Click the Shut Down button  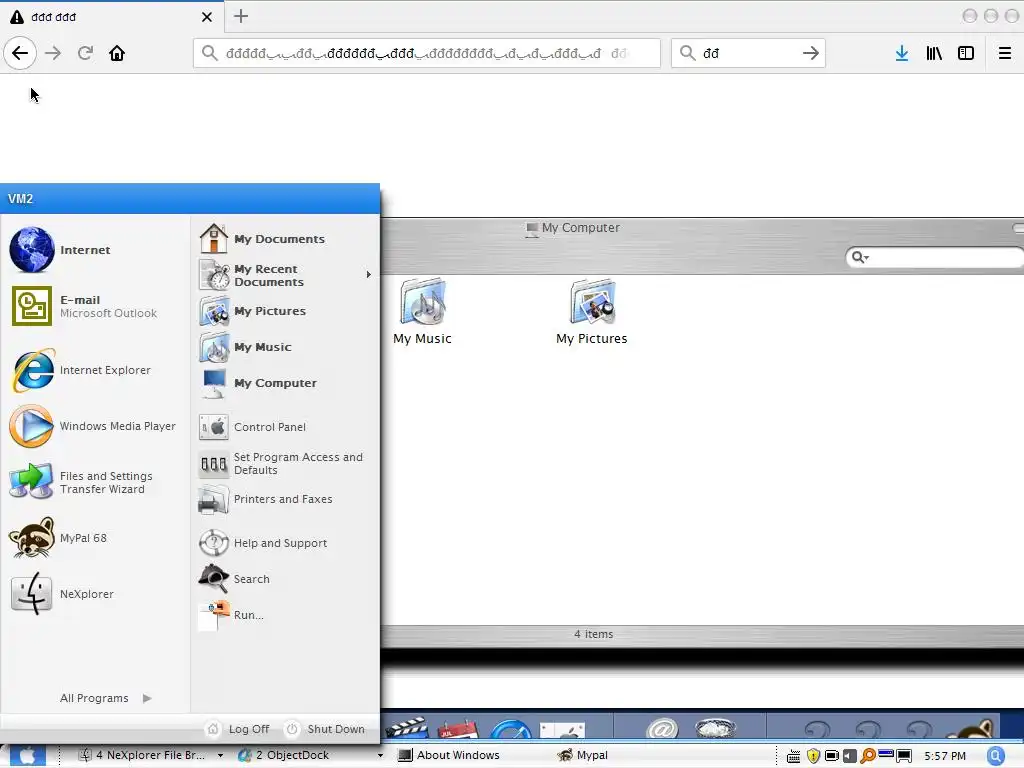tap(326, 729)
